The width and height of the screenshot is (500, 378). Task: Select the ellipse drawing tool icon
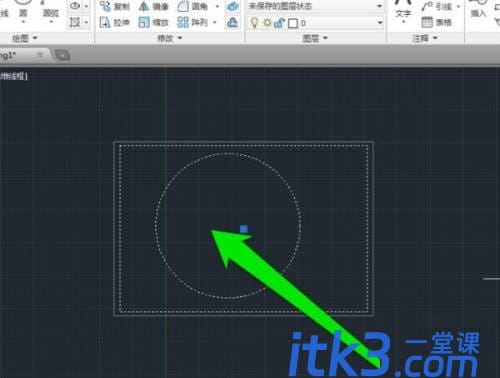click(75, 6)
